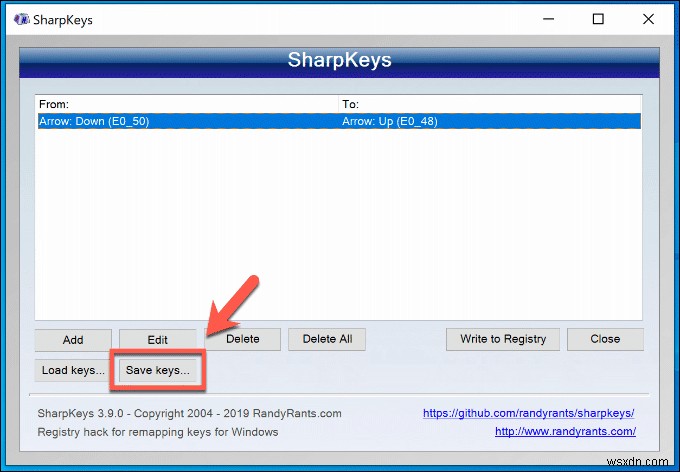Select the Arrow: Down (E0_50) row
The width and height of the screenshot is (680, 472).
(338, 121)
